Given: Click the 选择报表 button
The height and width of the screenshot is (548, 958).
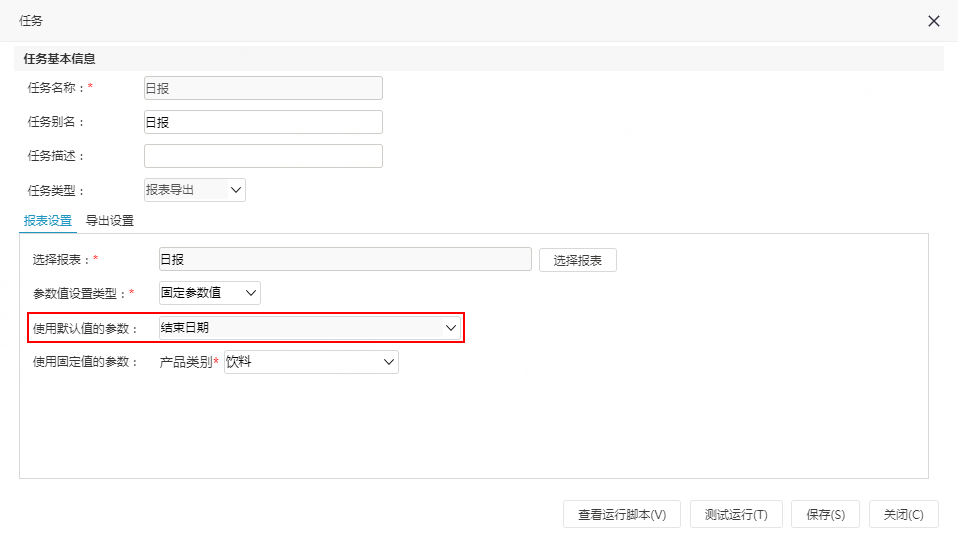Looking at the screenshot, I should (x=577, y=260).
